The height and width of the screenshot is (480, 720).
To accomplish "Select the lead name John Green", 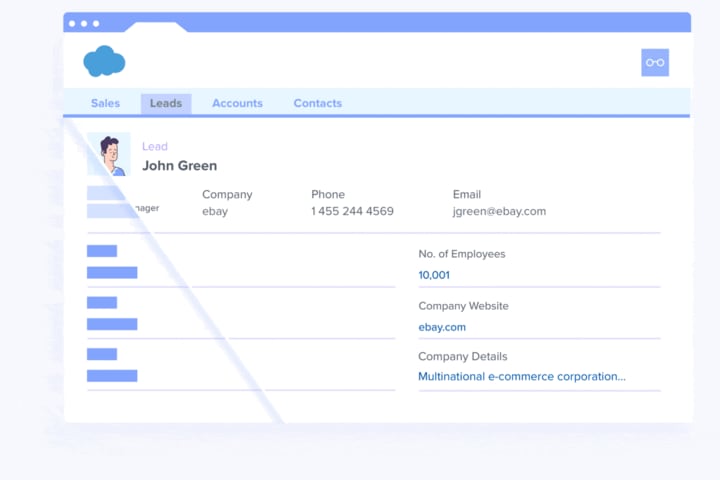I will click(x=180, y=166).
